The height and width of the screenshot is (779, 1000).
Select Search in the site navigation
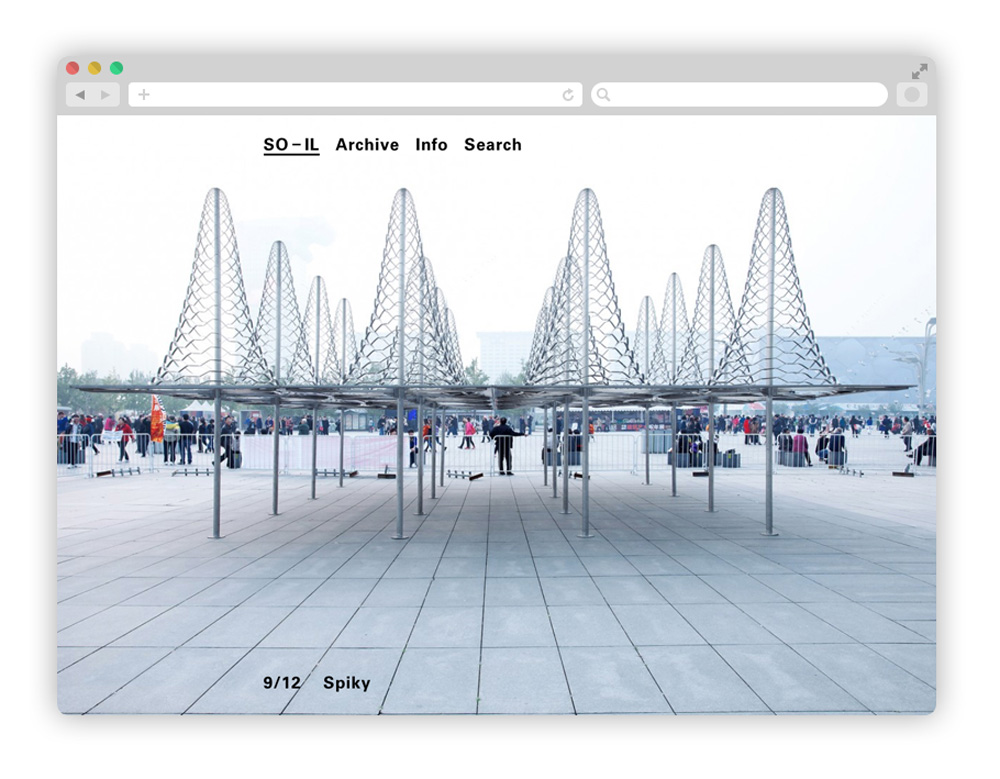pyautogui.click(x=492, y=145)
